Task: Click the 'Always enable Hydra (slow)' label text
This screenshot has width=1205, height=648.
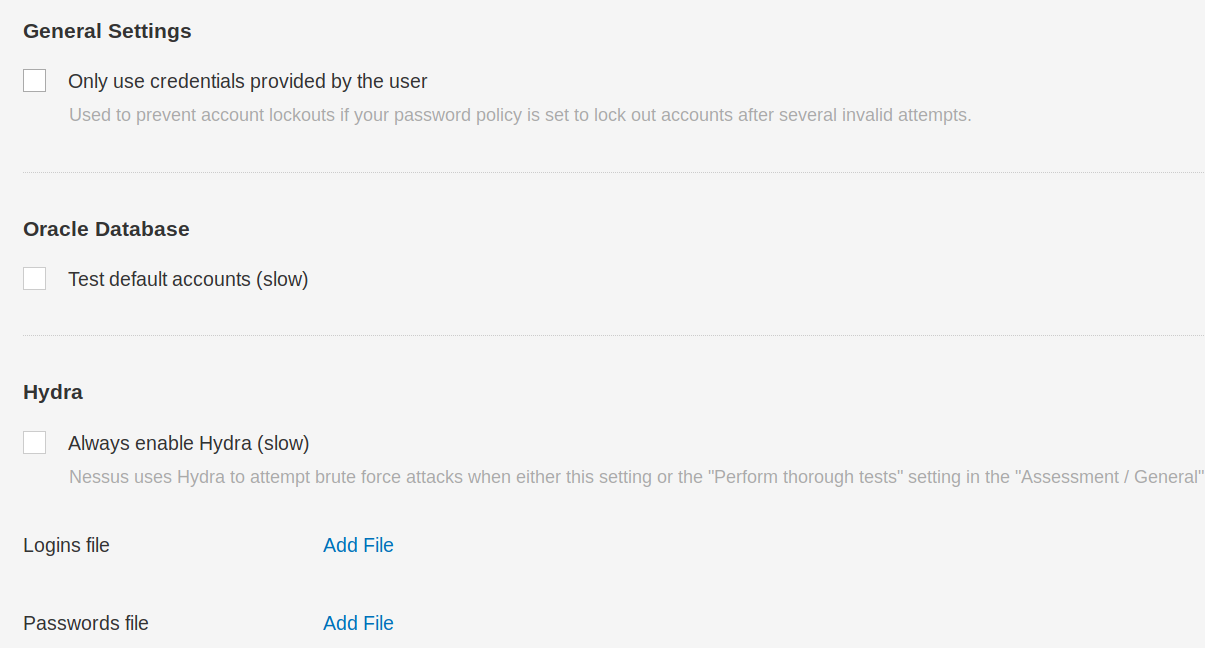Action: click(x=188, y=443)
